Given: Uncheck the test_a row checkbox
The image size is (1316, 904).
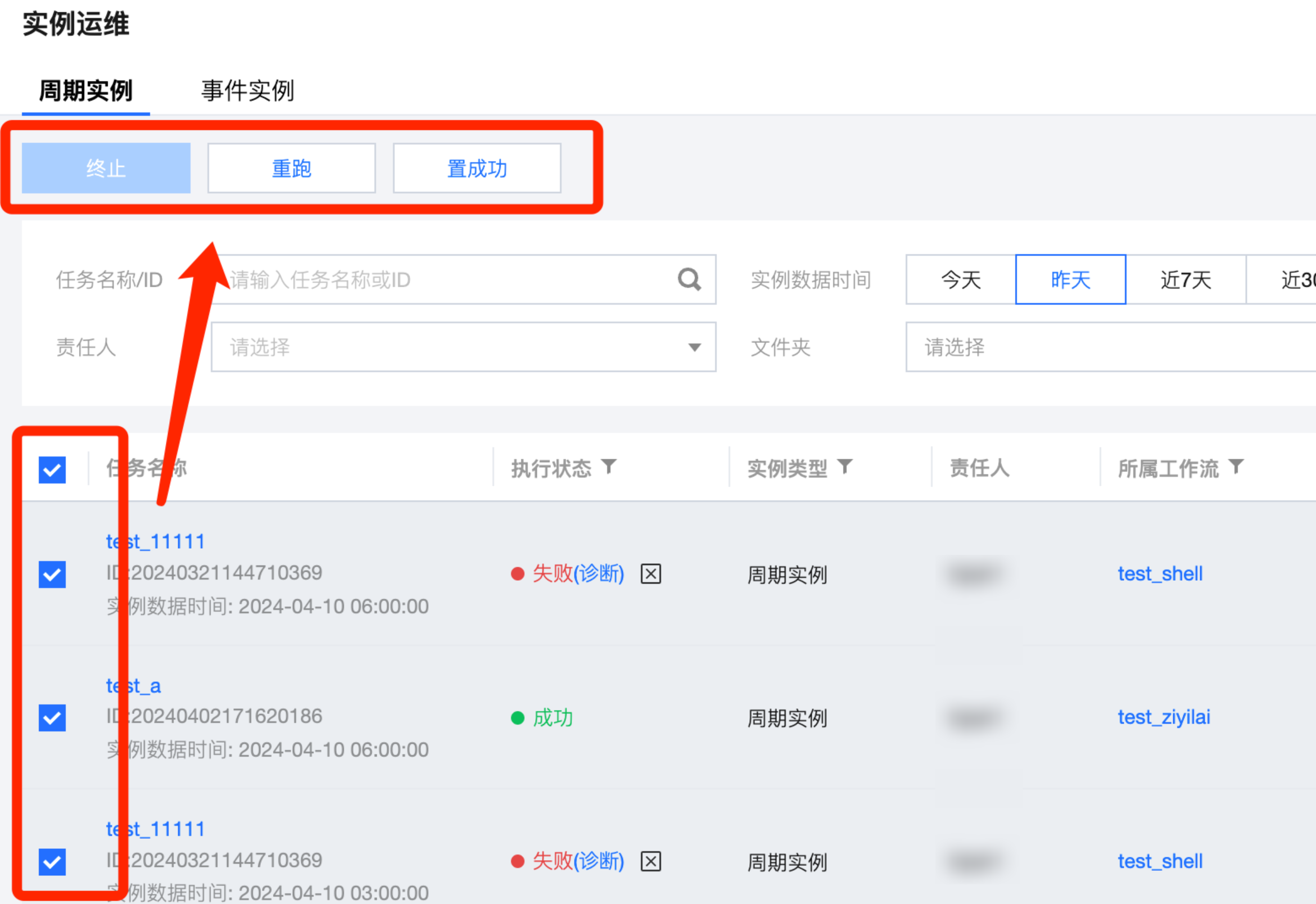Looking at the screenshot, I should pos(52,718).
